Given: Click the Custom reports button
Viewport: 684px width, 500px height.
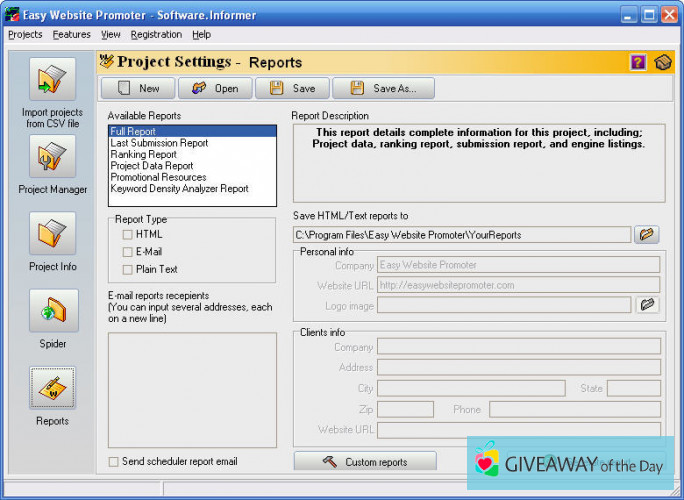Looking at the screenshot, I should click(365, 462).
